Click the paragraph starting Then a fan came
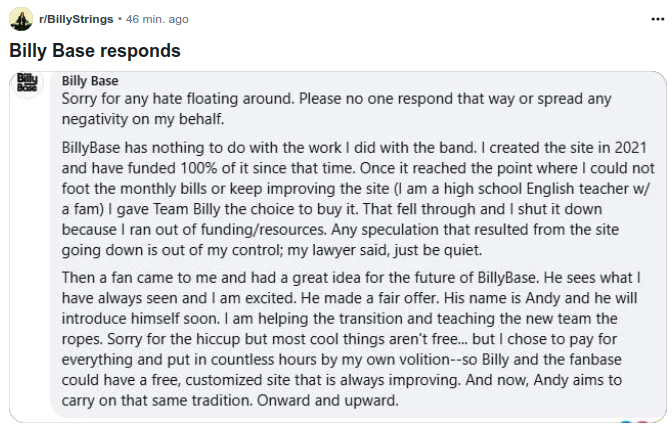Screen dimensions: 672x428 click(x=351, y=339)
